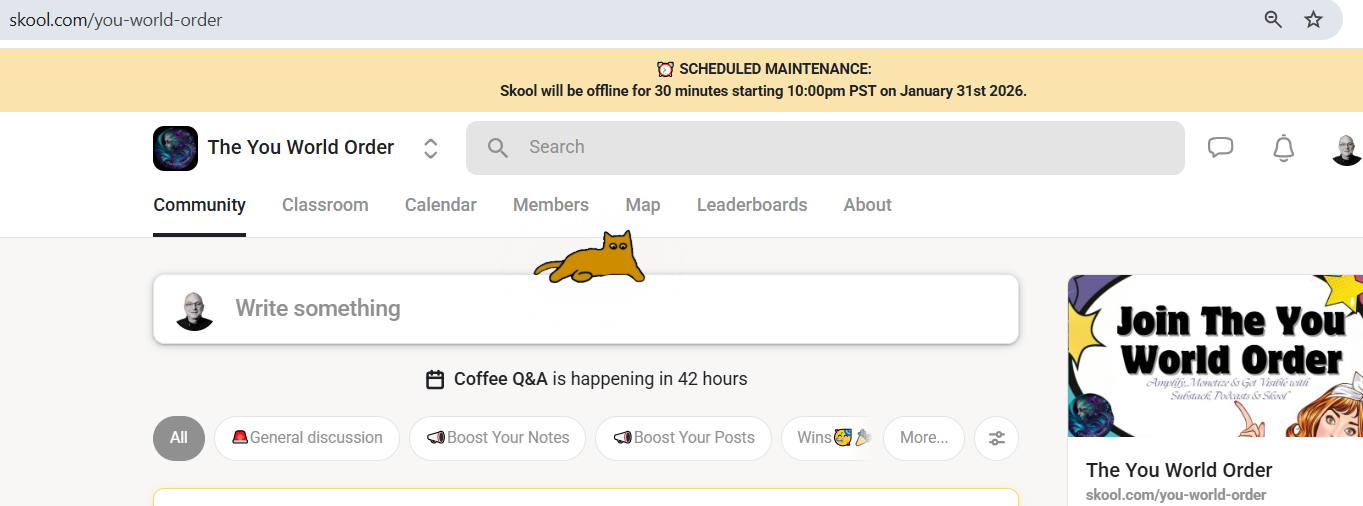Open the Coffee Q&A event link
Viewport: 1363px width, 506px height.
pos(501,379)
